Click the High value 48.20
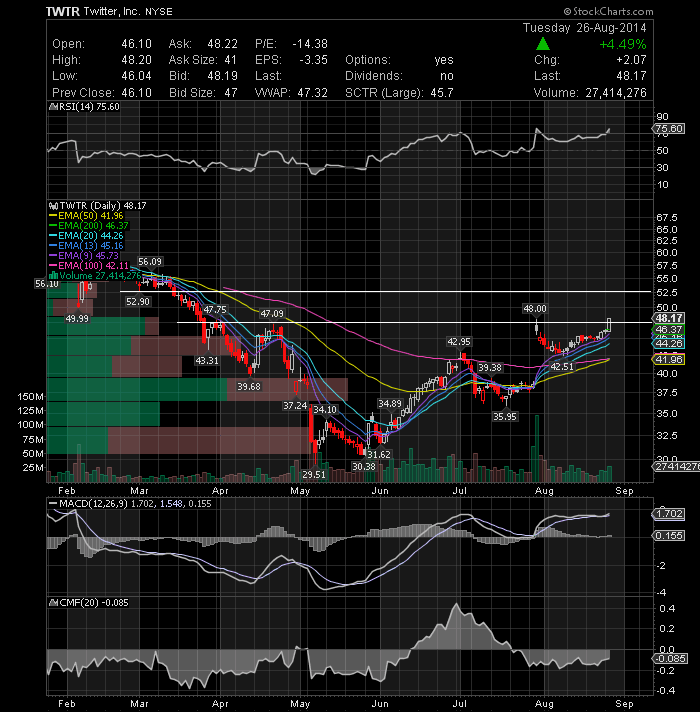The image size is (700, 712). pos(136,60)
